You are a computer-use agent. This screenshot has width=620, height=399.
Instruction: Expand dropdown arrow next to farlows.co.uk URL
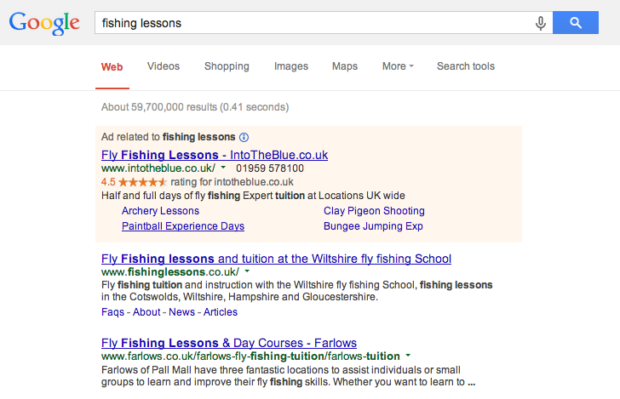[x=408, y=356]
